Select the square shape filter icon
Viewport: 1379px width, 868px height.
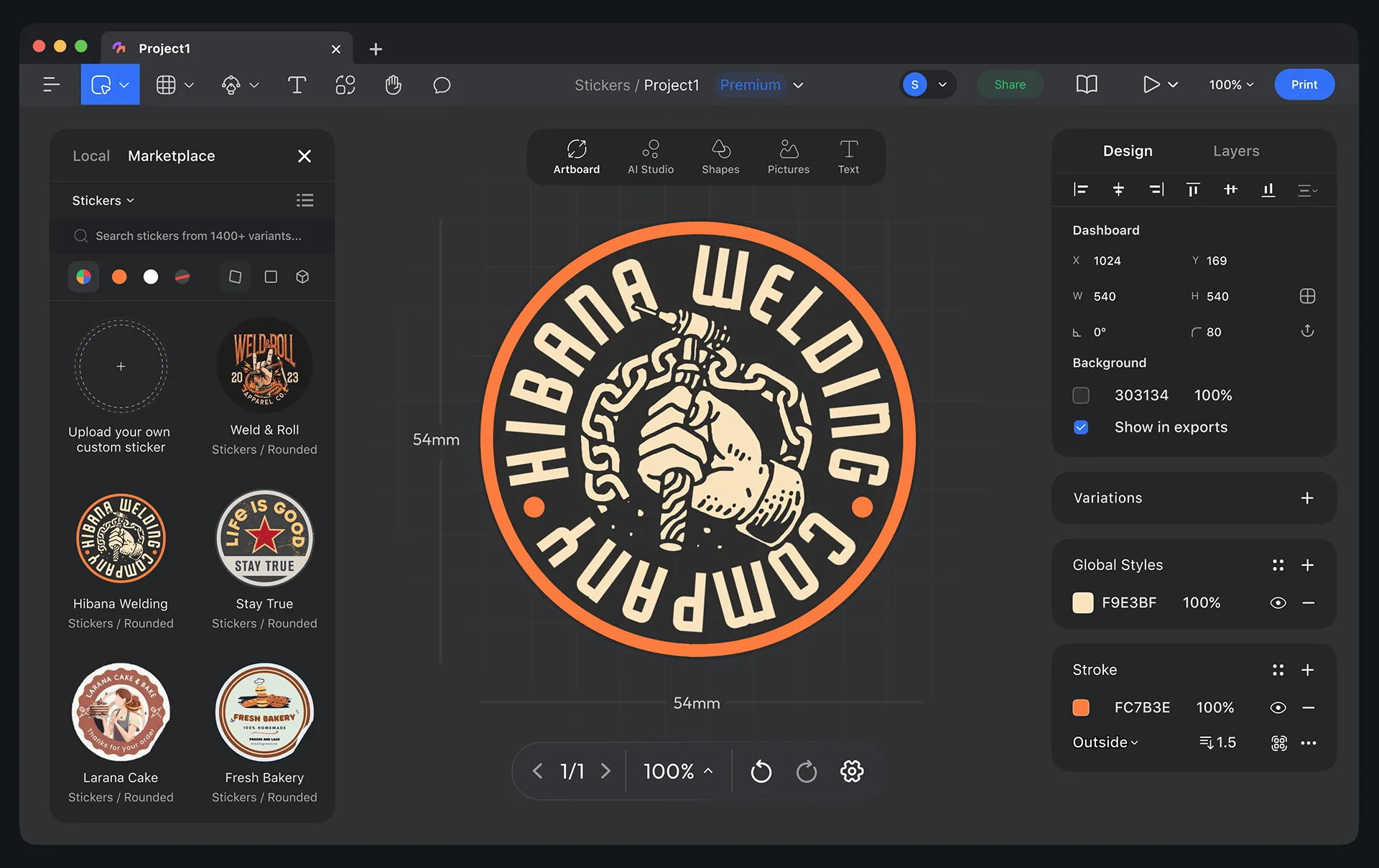pyautogui.click(x=271, y=276)
